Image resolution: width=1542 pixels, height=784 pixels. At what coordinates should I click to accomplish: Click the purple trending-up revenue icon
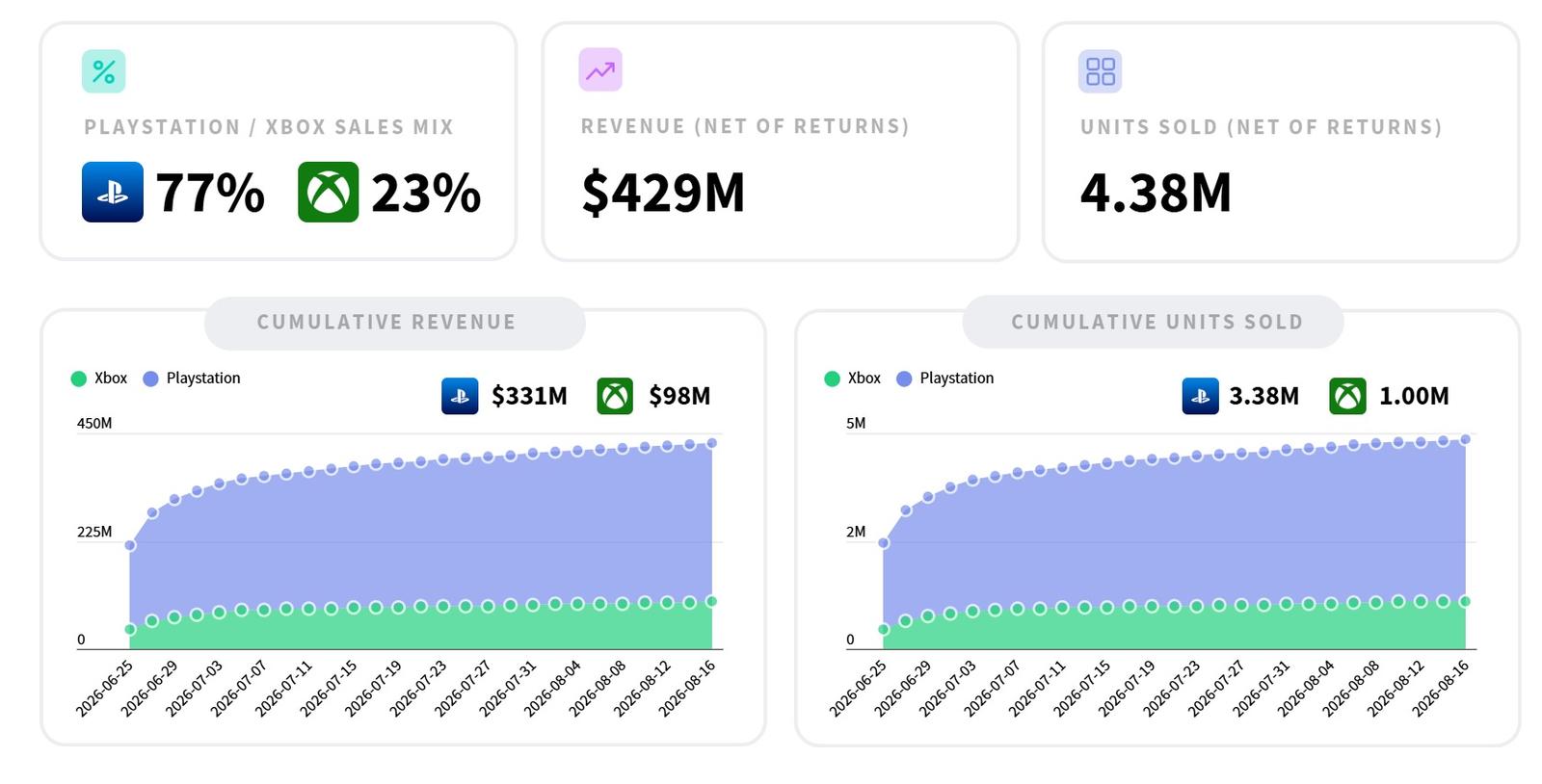600,70
